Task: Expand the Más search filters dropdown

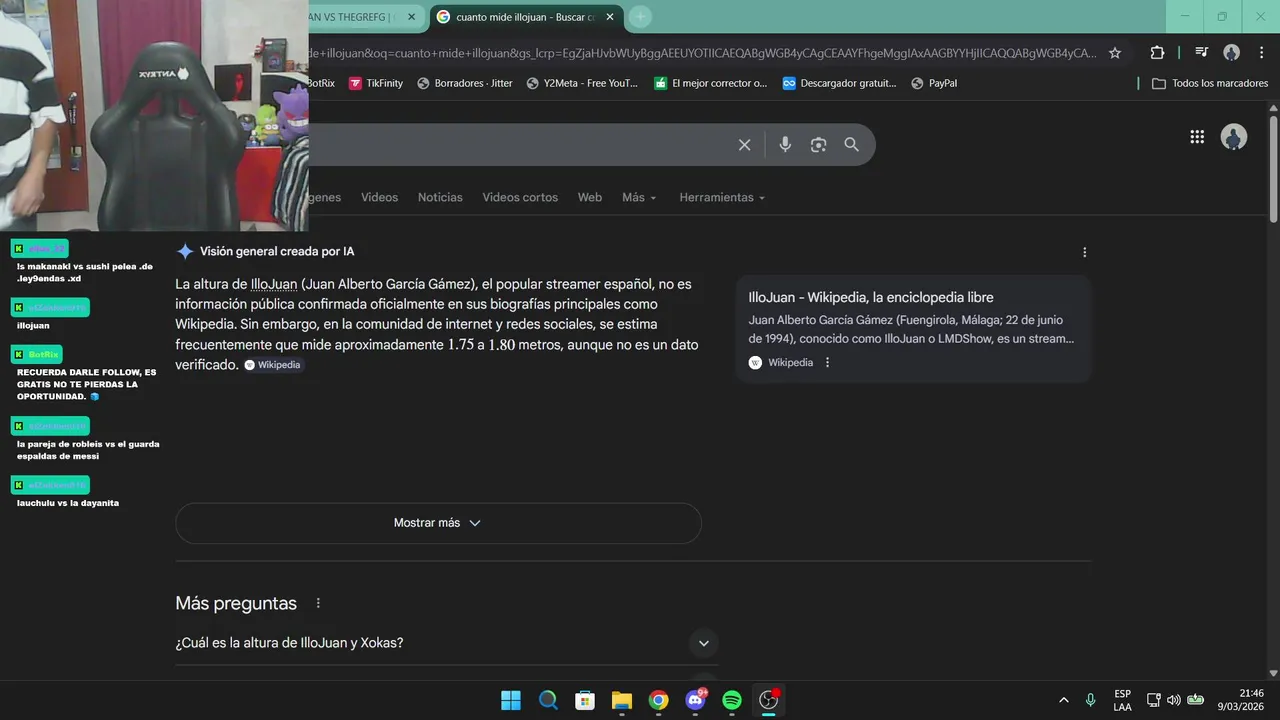Action: (639, 197)
